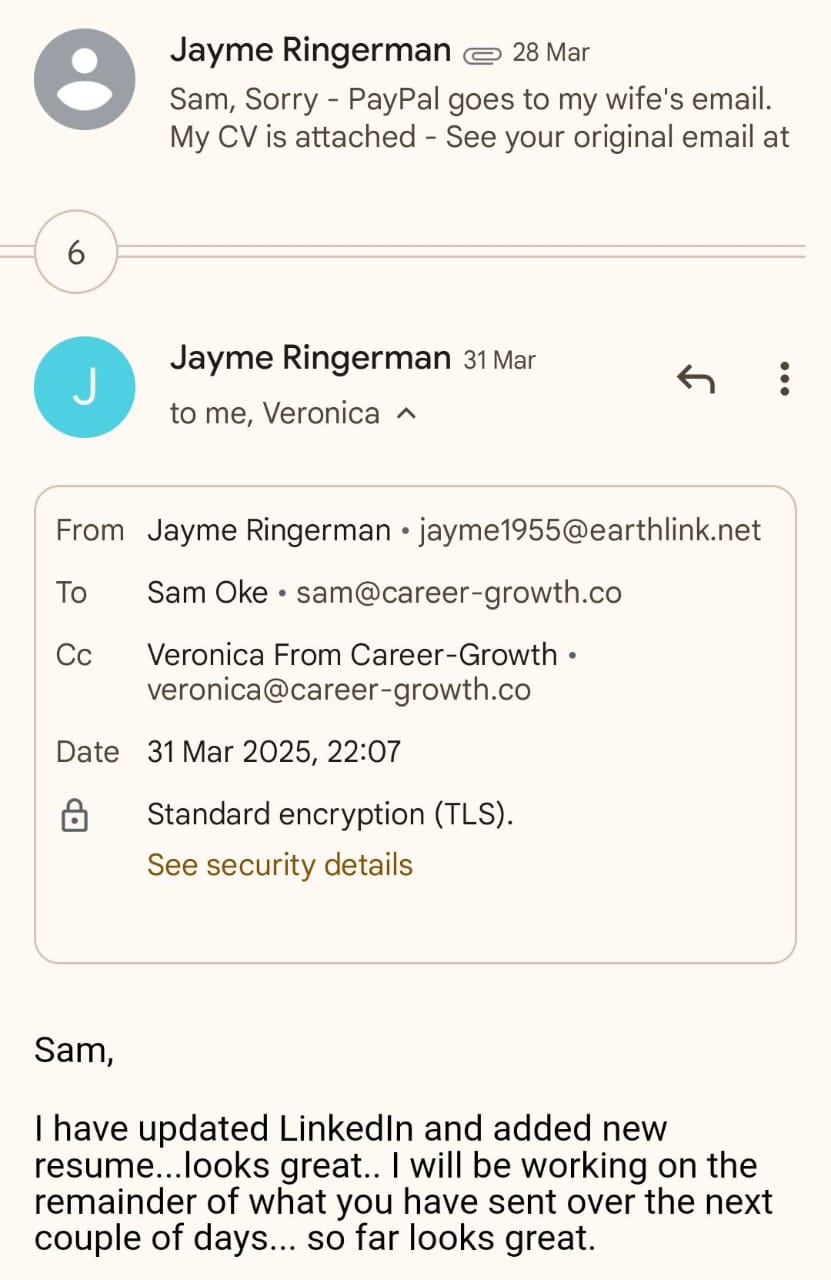Open the collapsed 28 Mar message snippet
This screenshot has height=1280, width=831.
click(480, 118)
